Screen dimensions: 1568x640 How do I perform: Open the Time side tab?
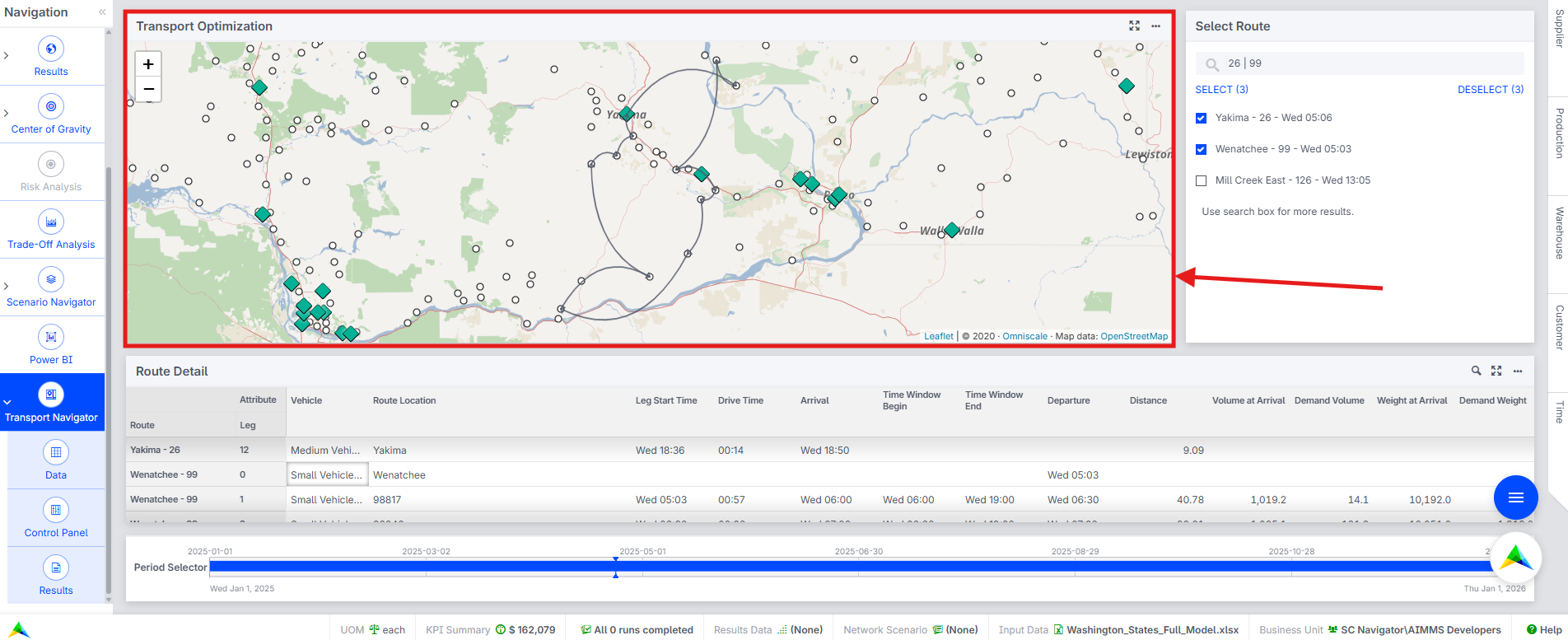1558,412
